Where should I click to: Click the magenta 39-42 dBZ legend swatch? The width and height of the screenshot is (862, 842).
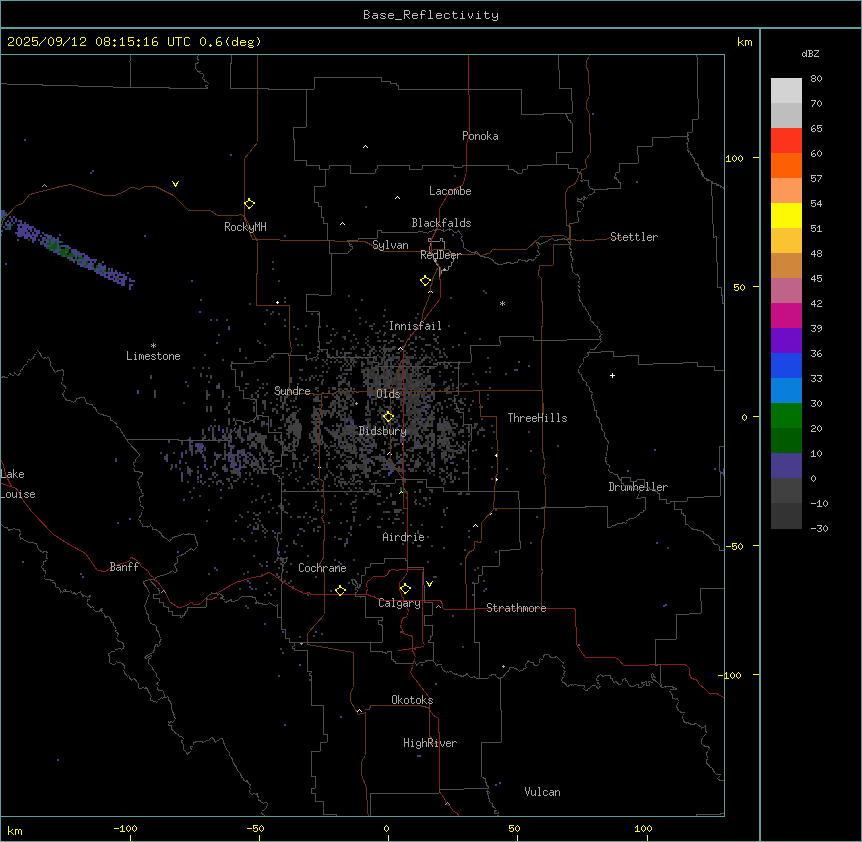tap(786, 315)
